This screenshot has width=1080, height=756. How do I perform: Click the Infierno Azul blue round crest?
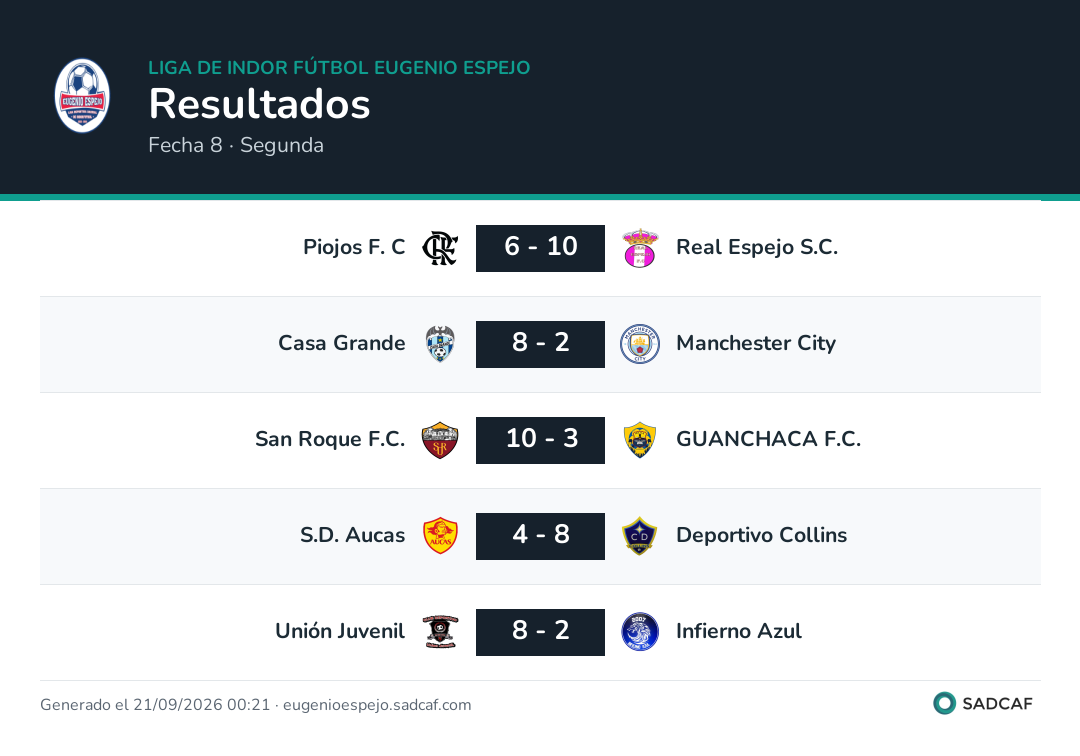point(640,631)
